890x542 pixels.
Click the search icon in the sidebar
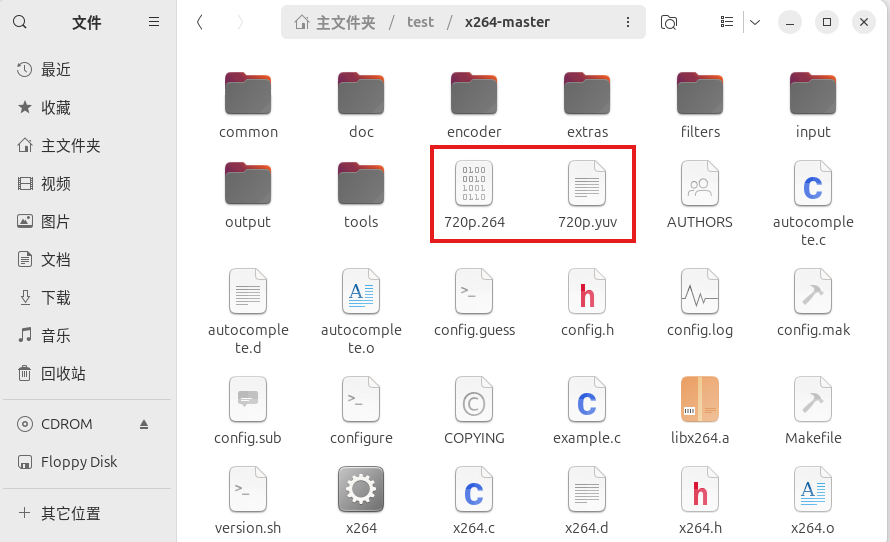(x=20, y=22)
